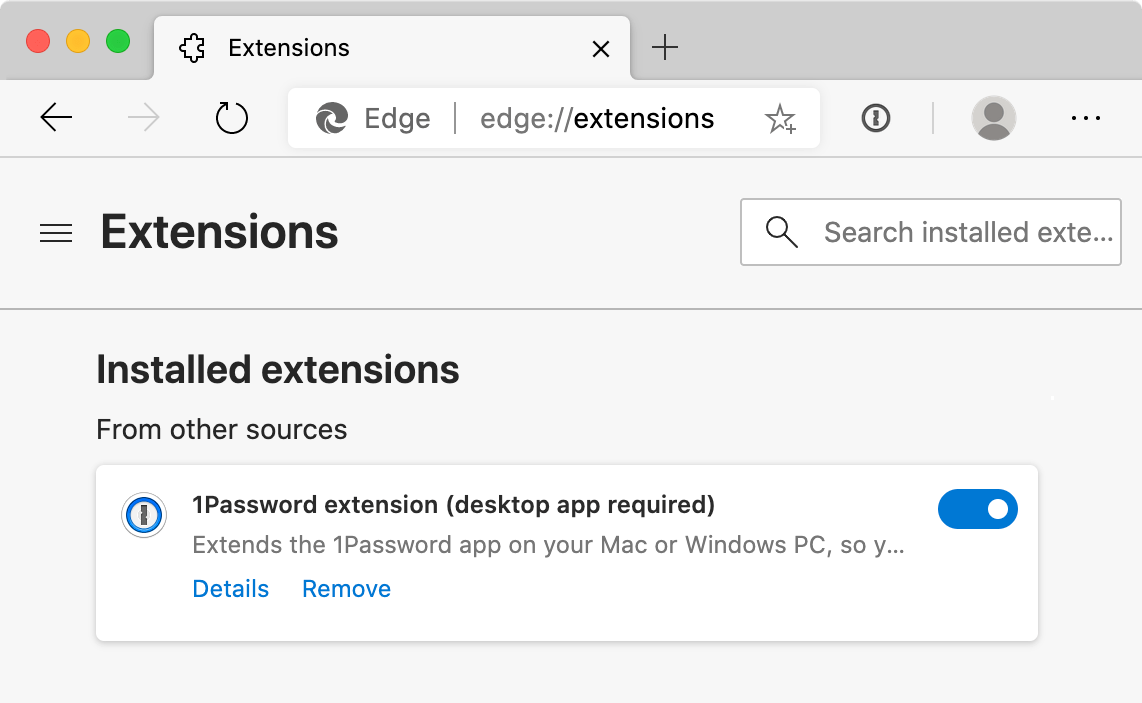Go back with the back arrow

tap(56, 117)
